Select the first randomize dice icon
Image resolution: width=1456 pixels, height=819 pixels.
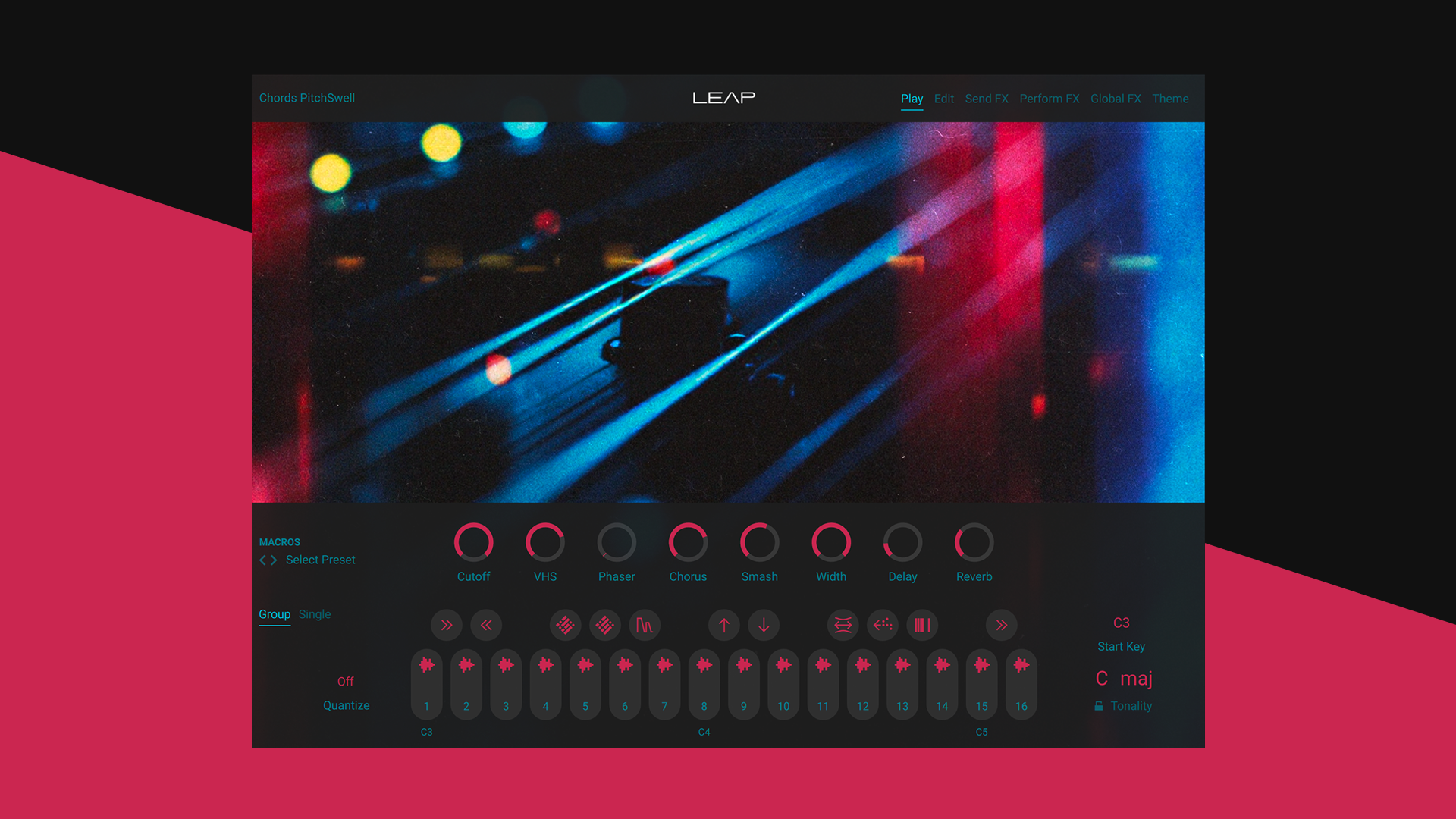click(x=565, y=625)
